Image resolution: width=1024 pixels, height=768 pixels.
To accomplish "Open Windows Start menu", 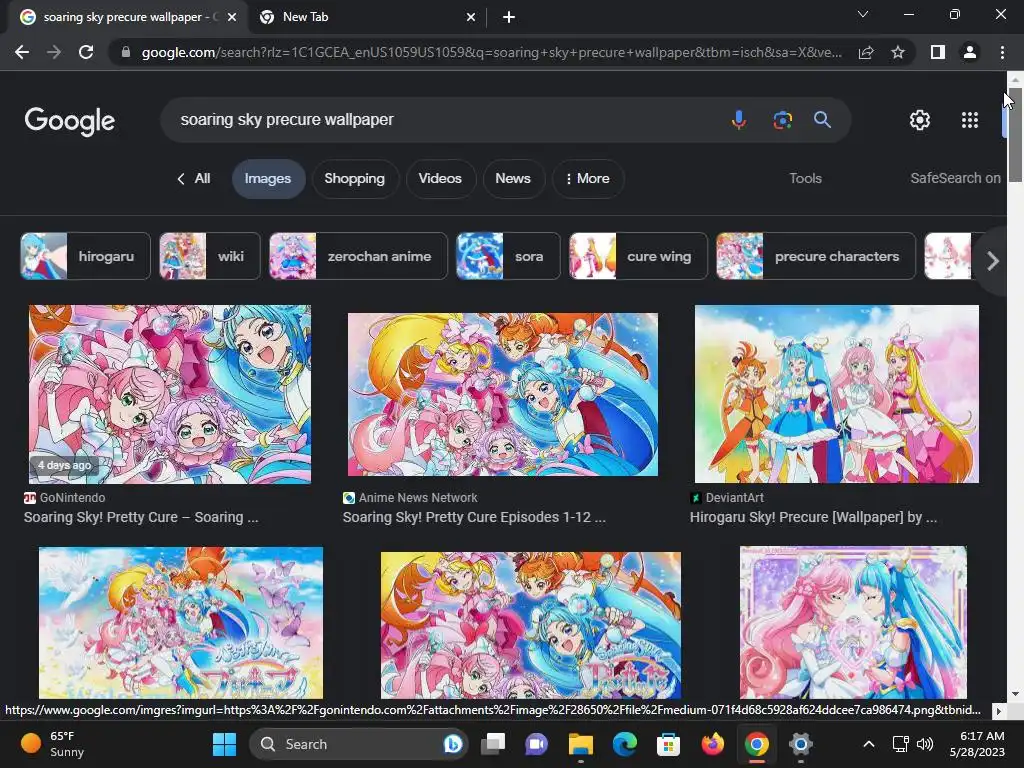I will (x=224, y=744).
